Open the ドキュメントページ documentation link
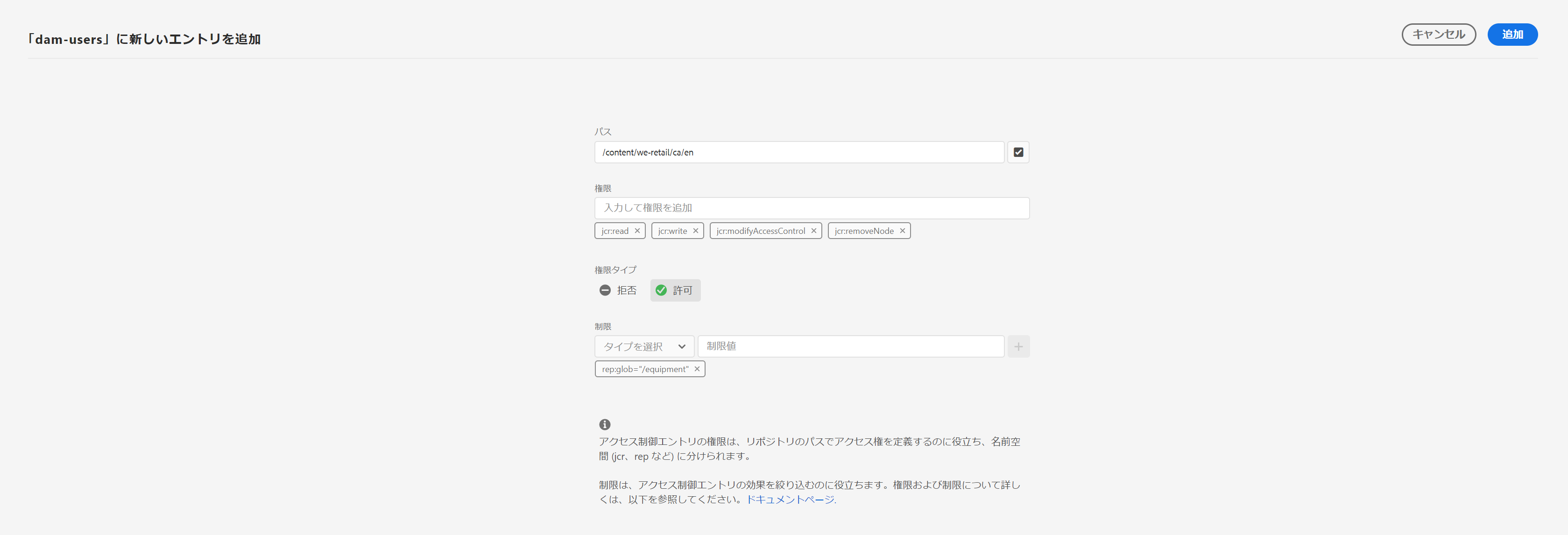The width and height of the screenshot is (1568, 535). pos(791,500)
